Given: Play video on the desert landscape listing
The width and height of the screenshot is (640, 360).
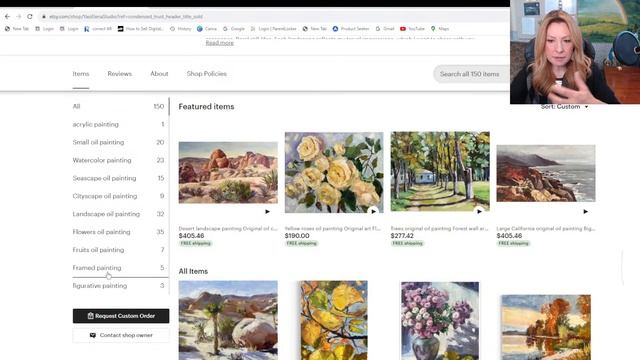Looking at the screenshot, I should (x=267, y=211).
